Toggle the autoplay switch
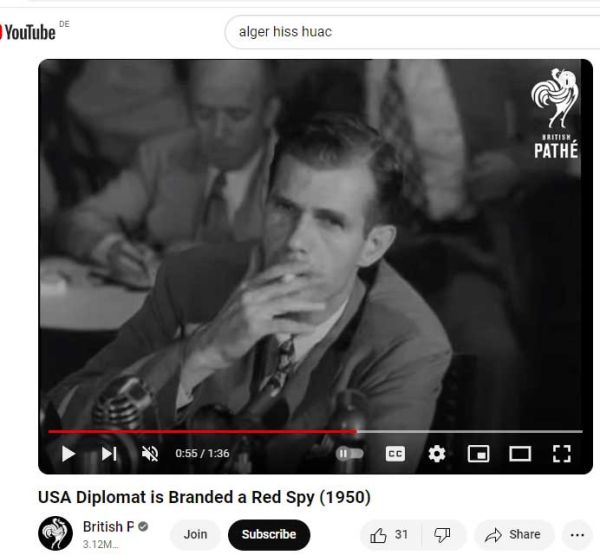The width and height of the screenshot is (600, 555). [349, 454]
